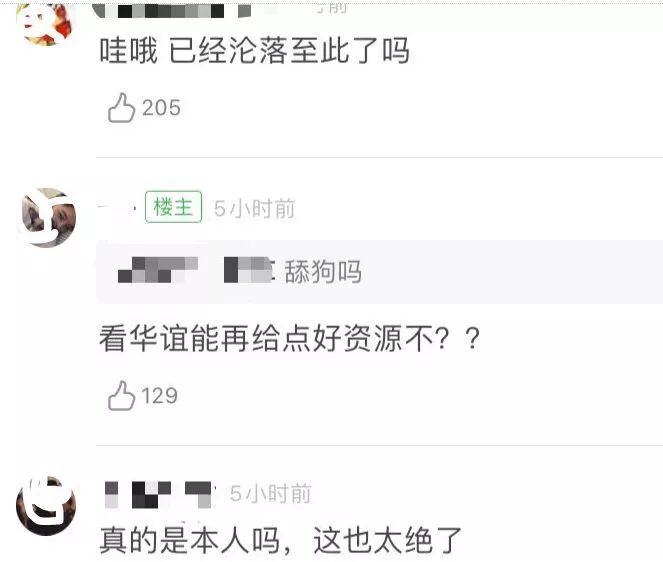This screenshot has height=562, width=663.
Task: Tap the thumbs-up icon next to 129
Action: [x=121, y=396]
